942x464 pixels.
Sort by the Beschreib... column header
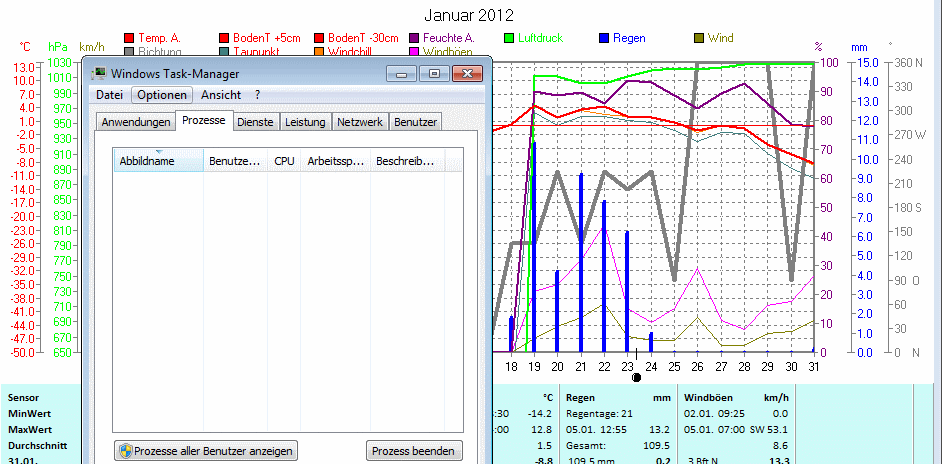[x=407, y=161]
